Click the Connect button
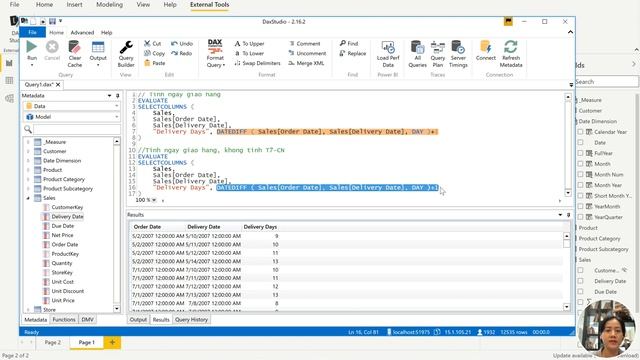This screenshot has width=640, height=360. (485, 51)
